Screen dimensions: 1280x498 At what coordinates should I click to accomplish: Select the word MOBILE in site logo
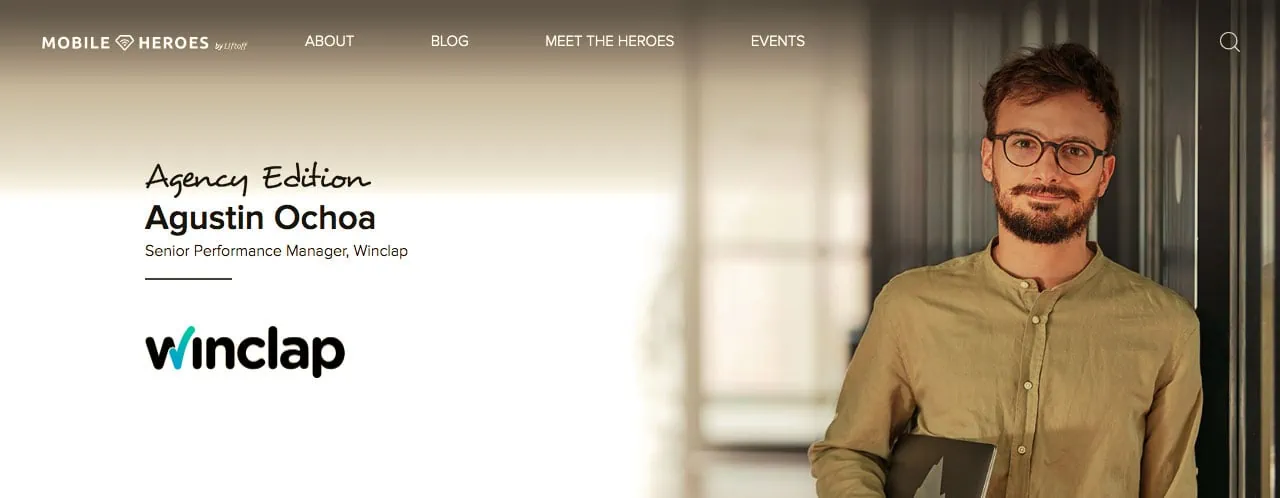coord(76,42)
